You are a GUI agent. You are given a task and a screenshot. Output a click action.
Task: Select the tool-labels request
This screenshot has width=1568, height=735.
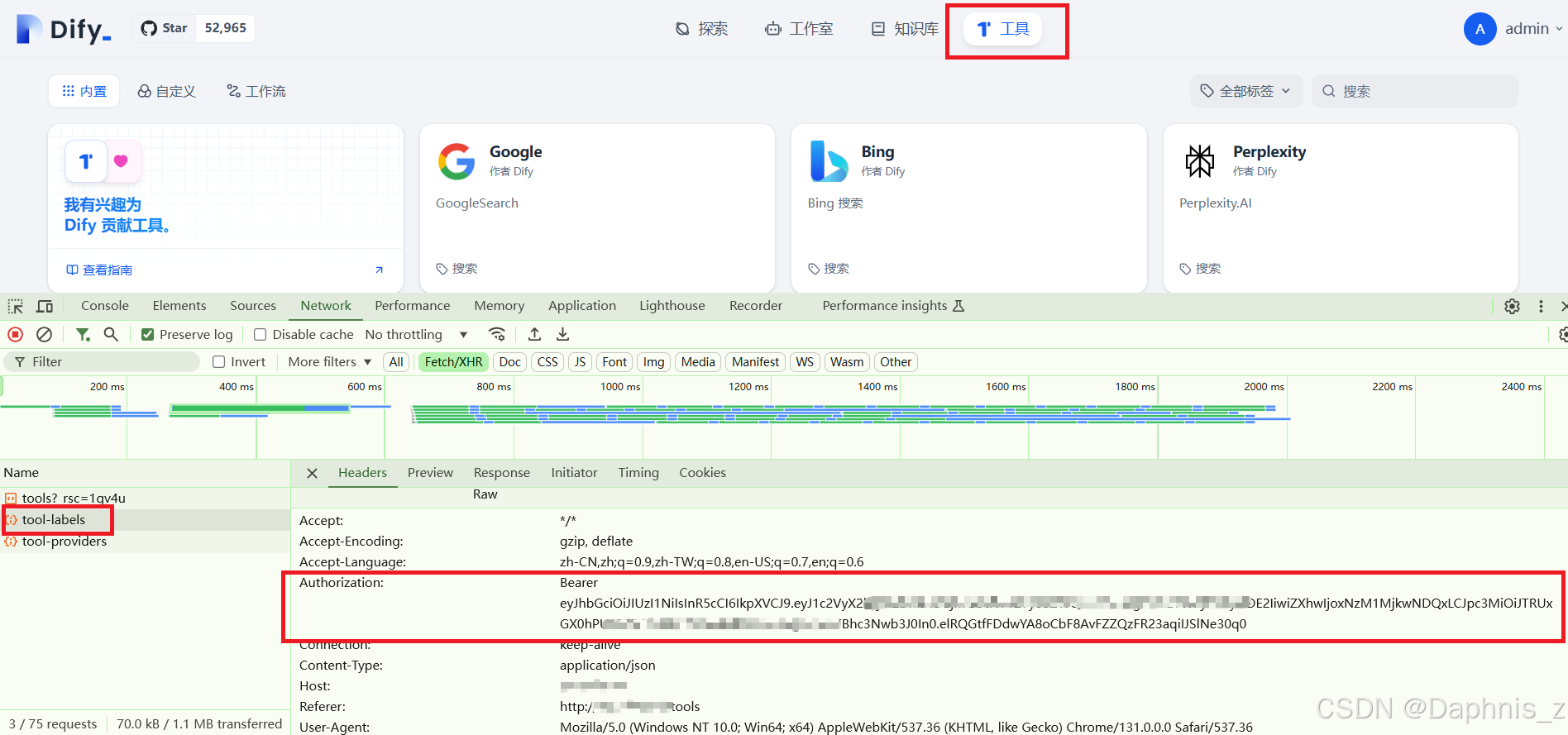[145, 520]
